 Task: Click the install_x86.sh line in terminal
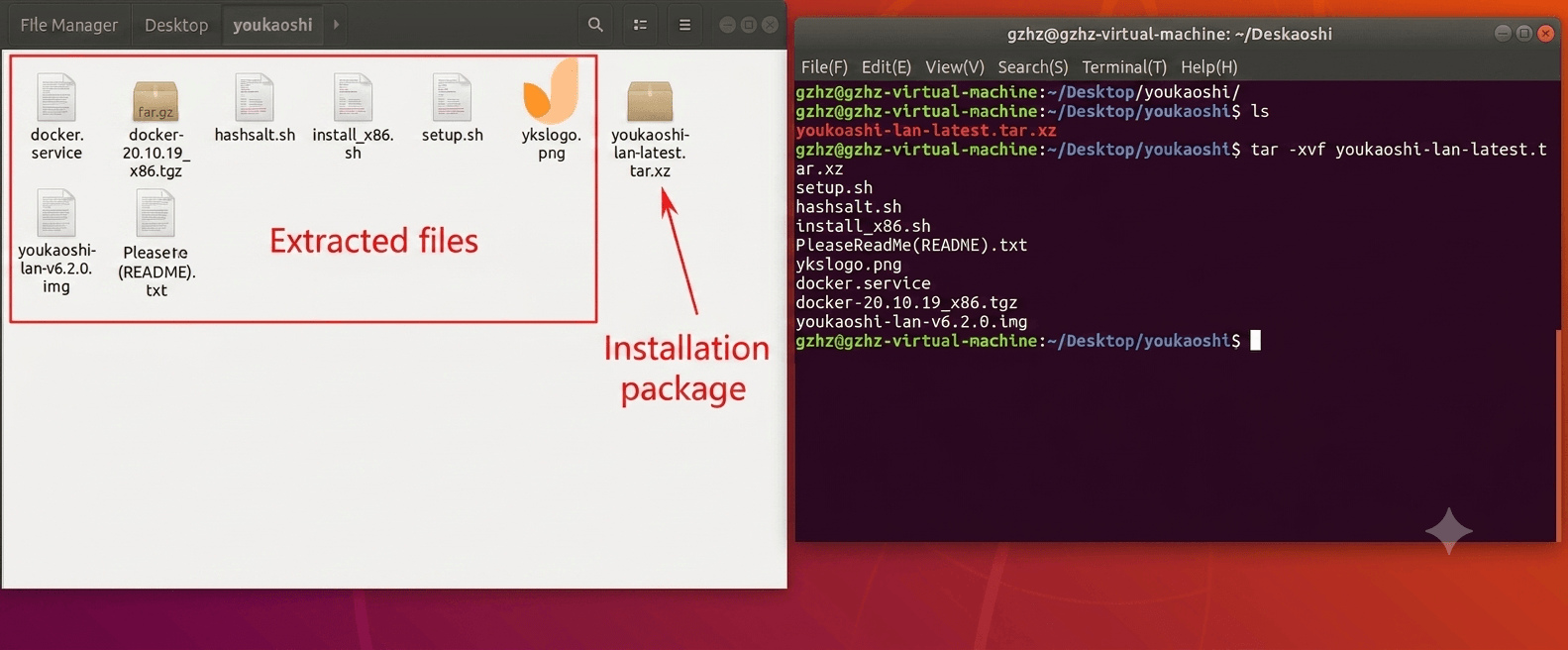(x=863, y=226)
